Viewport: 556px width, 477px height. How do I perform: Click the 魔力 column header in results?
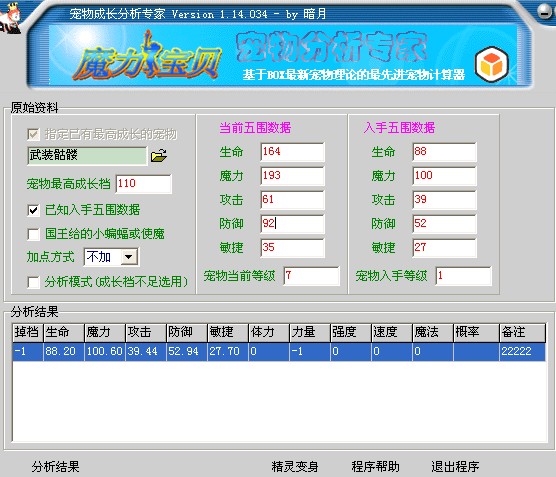105,333
